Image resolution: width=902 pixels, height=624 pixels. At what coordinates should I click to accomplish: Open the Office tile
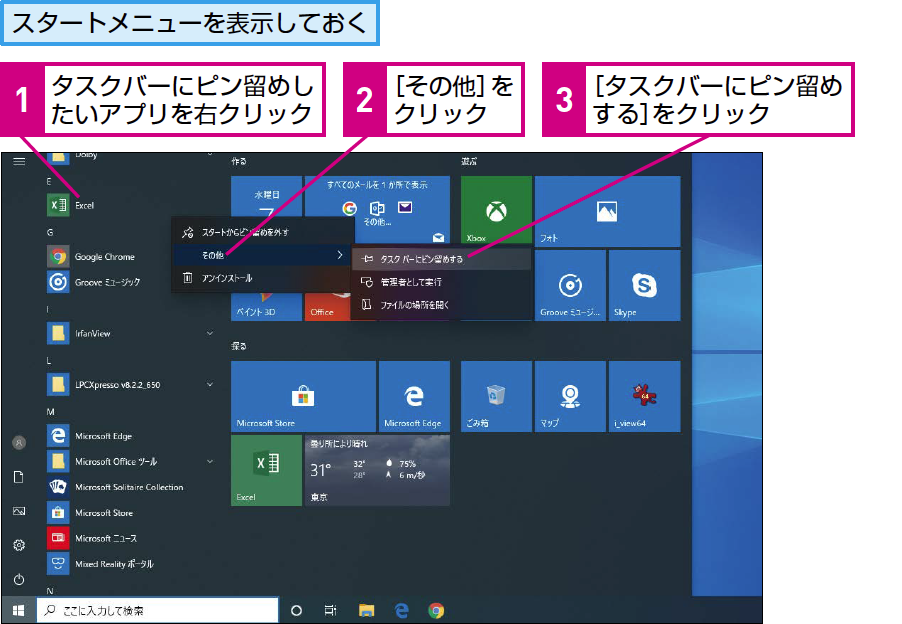(x=327, y=308)
